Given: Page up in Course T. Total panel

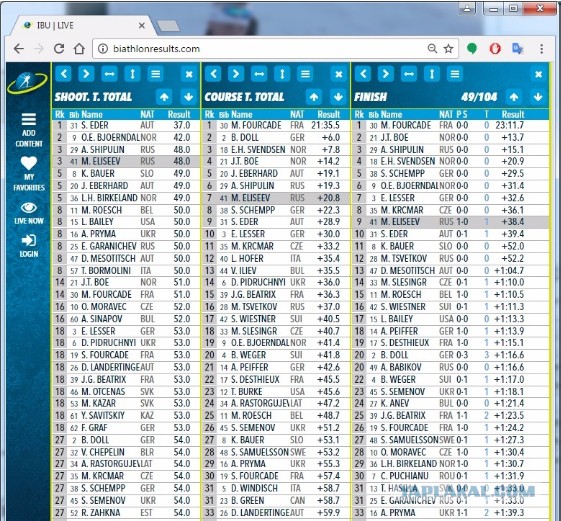Looking at the screenshot, I should pyautogui.click(x=314, y=97).
